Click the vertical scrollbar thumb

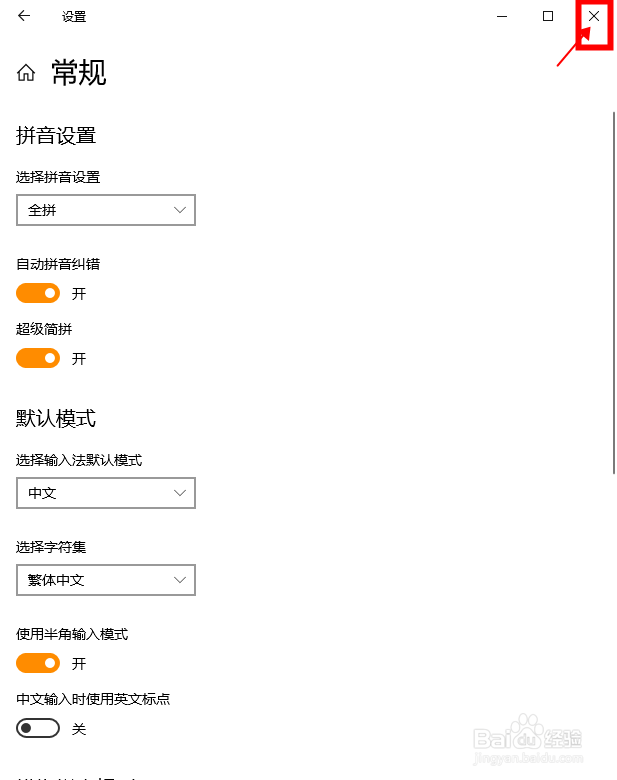(614, 293)
